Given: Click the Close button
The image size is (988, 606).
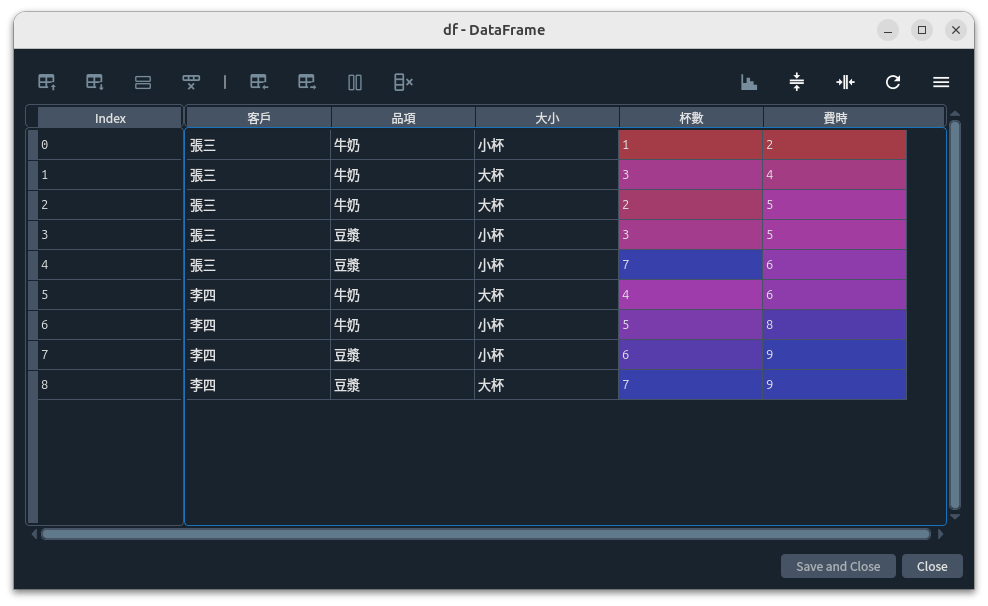Looking at the screenshot, I should click(932, 566).
